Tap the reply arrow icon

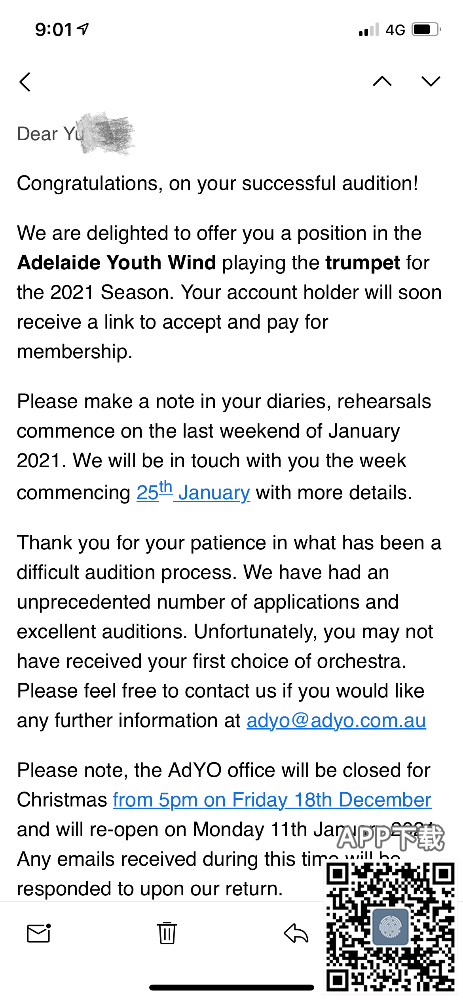click(x=296, y=934)
